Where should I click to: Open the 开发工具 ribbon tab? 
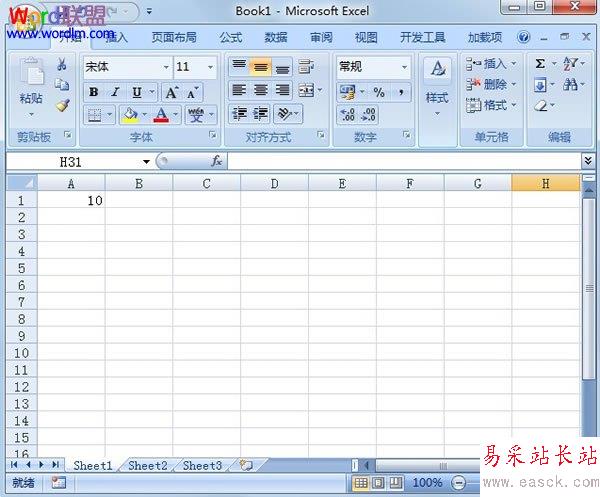(422, 37)
